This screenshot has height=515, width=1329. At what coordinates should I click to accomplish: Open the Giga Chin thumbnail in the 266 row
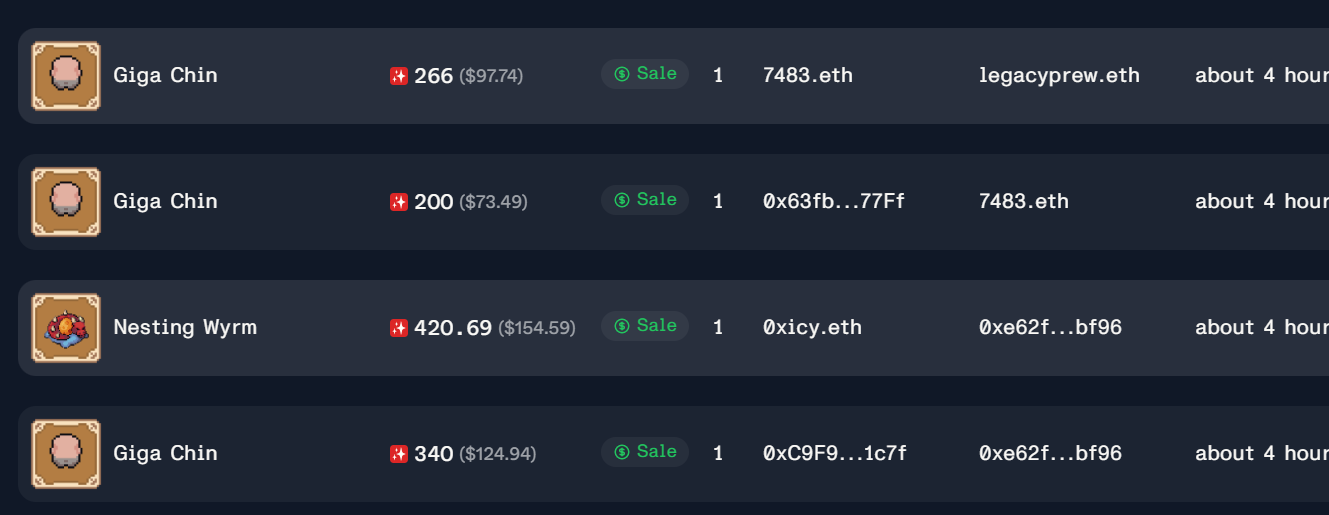pos(66,76)
